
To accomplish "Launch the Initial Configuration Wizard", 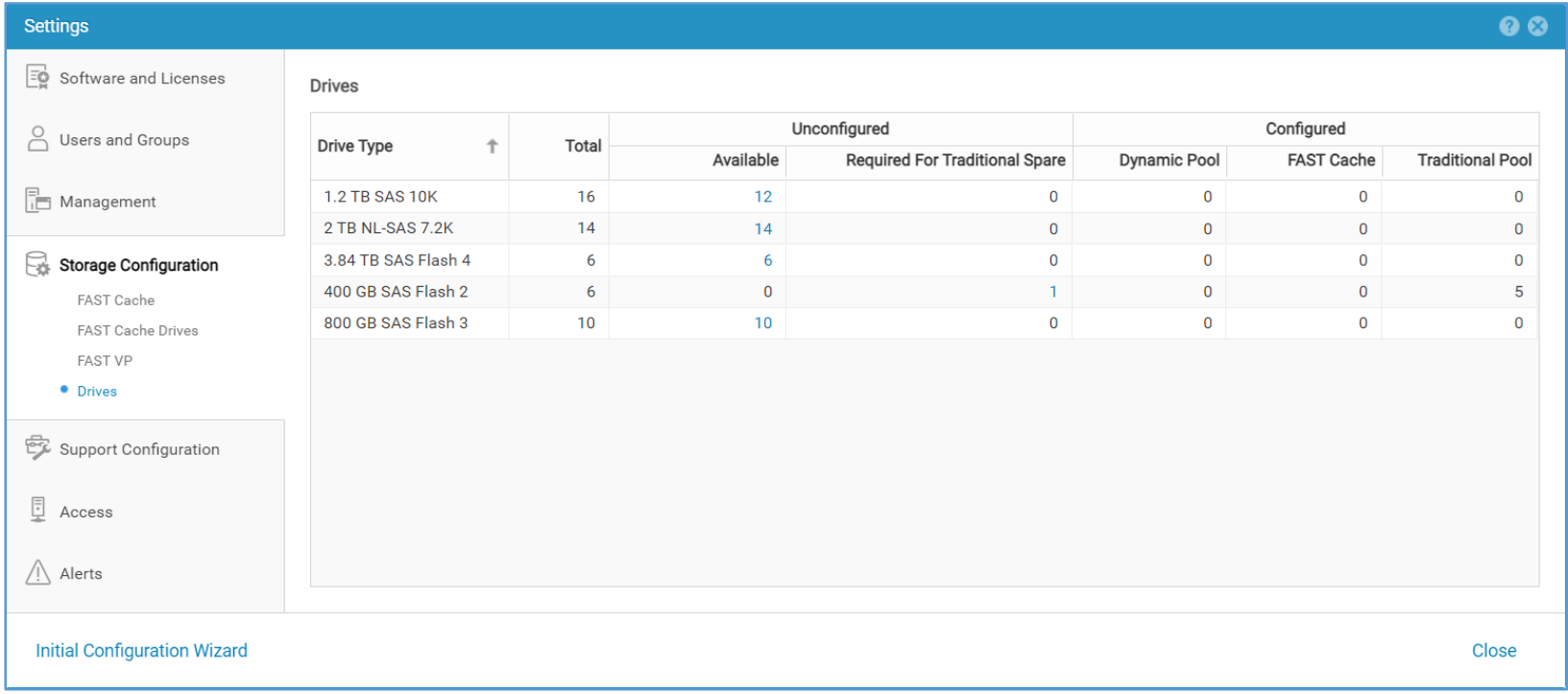I will coord(141,651).
